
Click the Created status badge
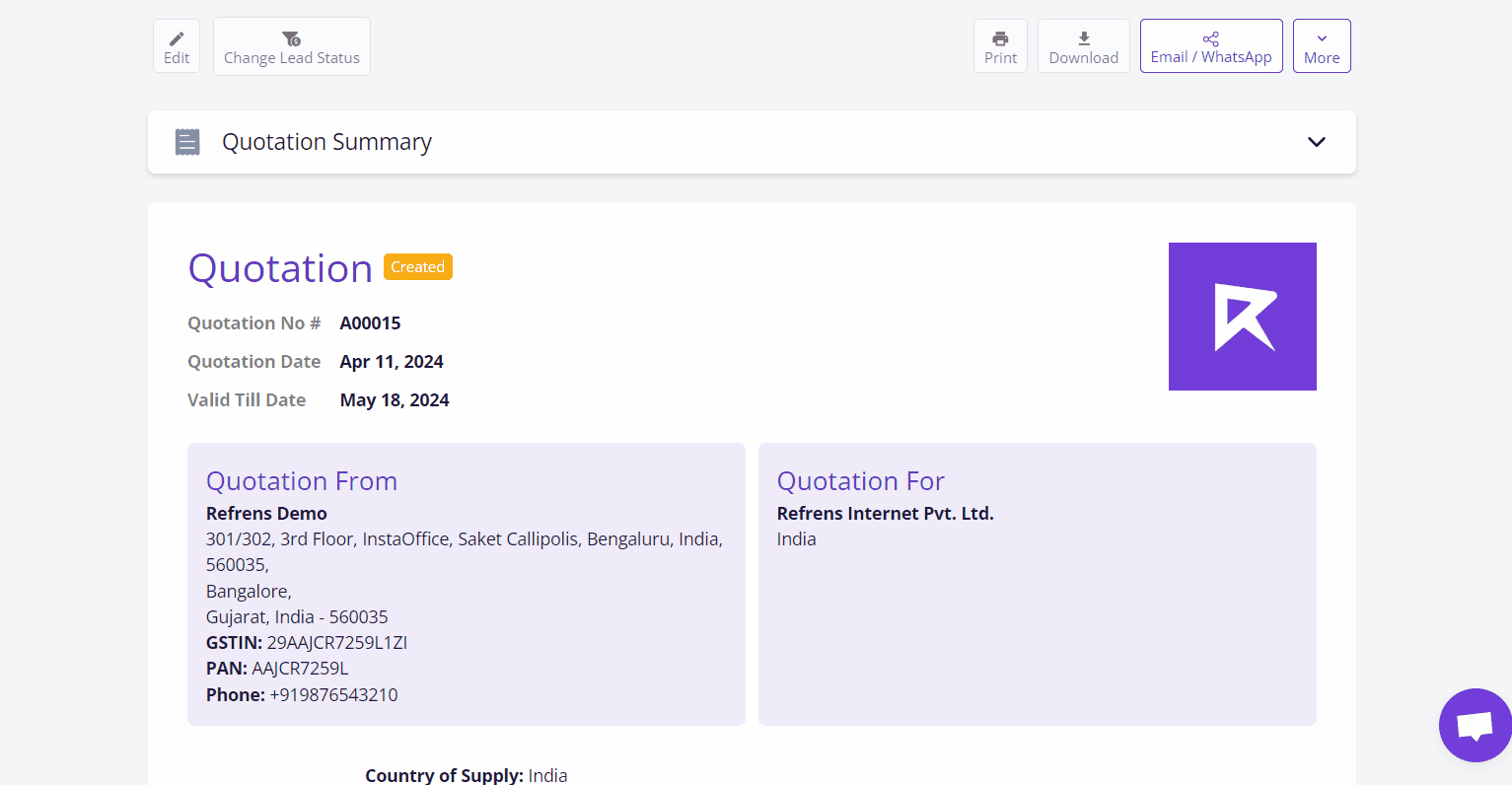click(x=418, y=267)
